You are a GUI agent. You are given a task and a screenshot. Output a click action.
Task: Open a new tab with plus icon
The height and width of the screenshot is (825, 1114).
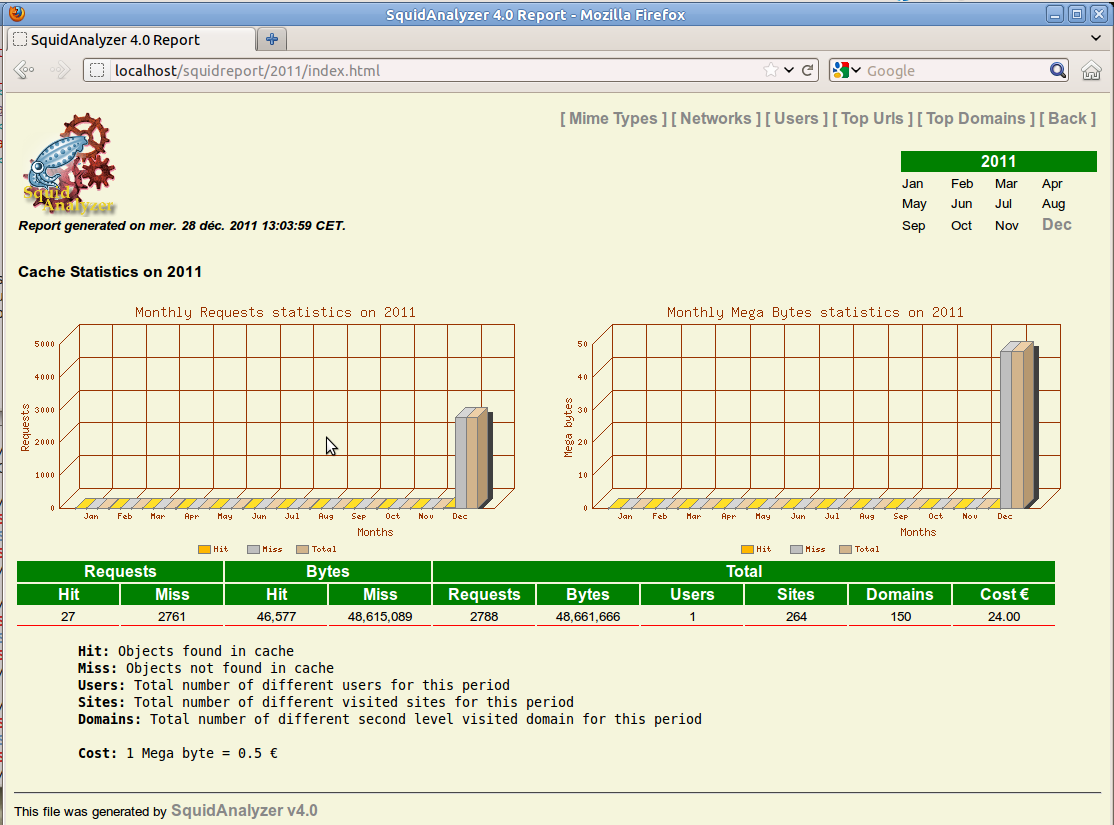271,39
